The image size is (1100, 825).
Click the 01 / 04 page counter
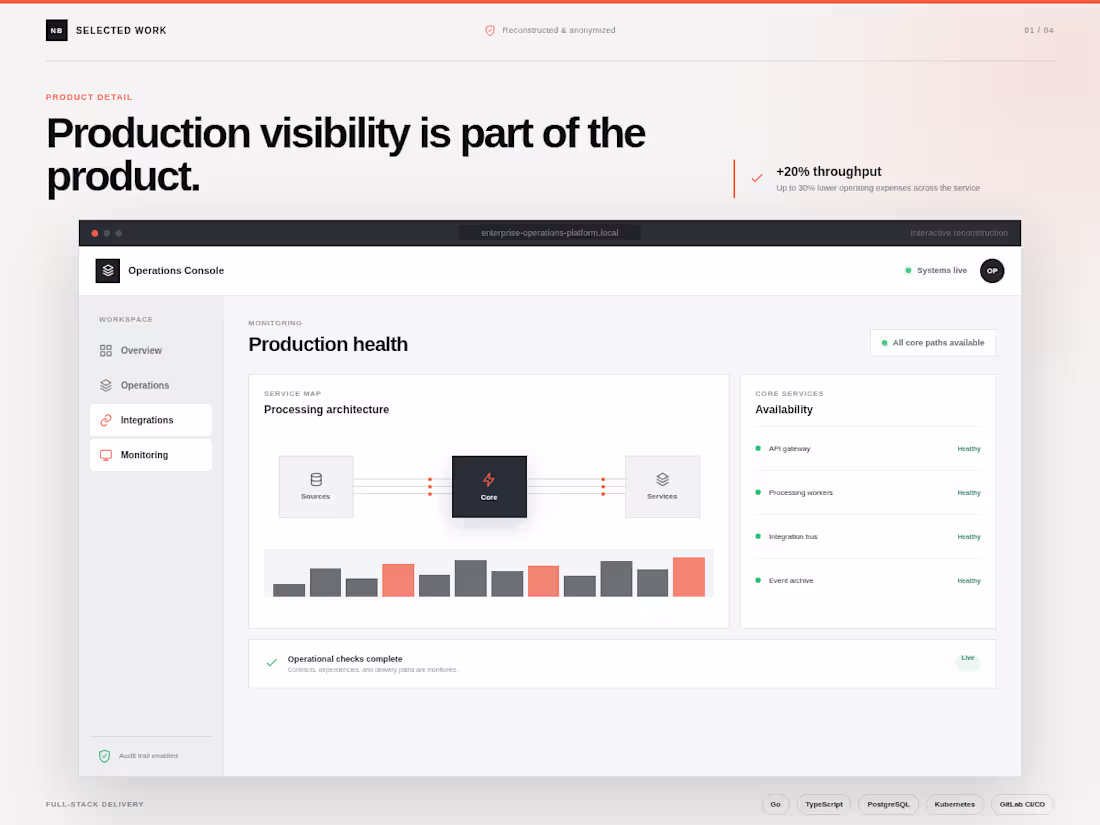(1038, 30)
